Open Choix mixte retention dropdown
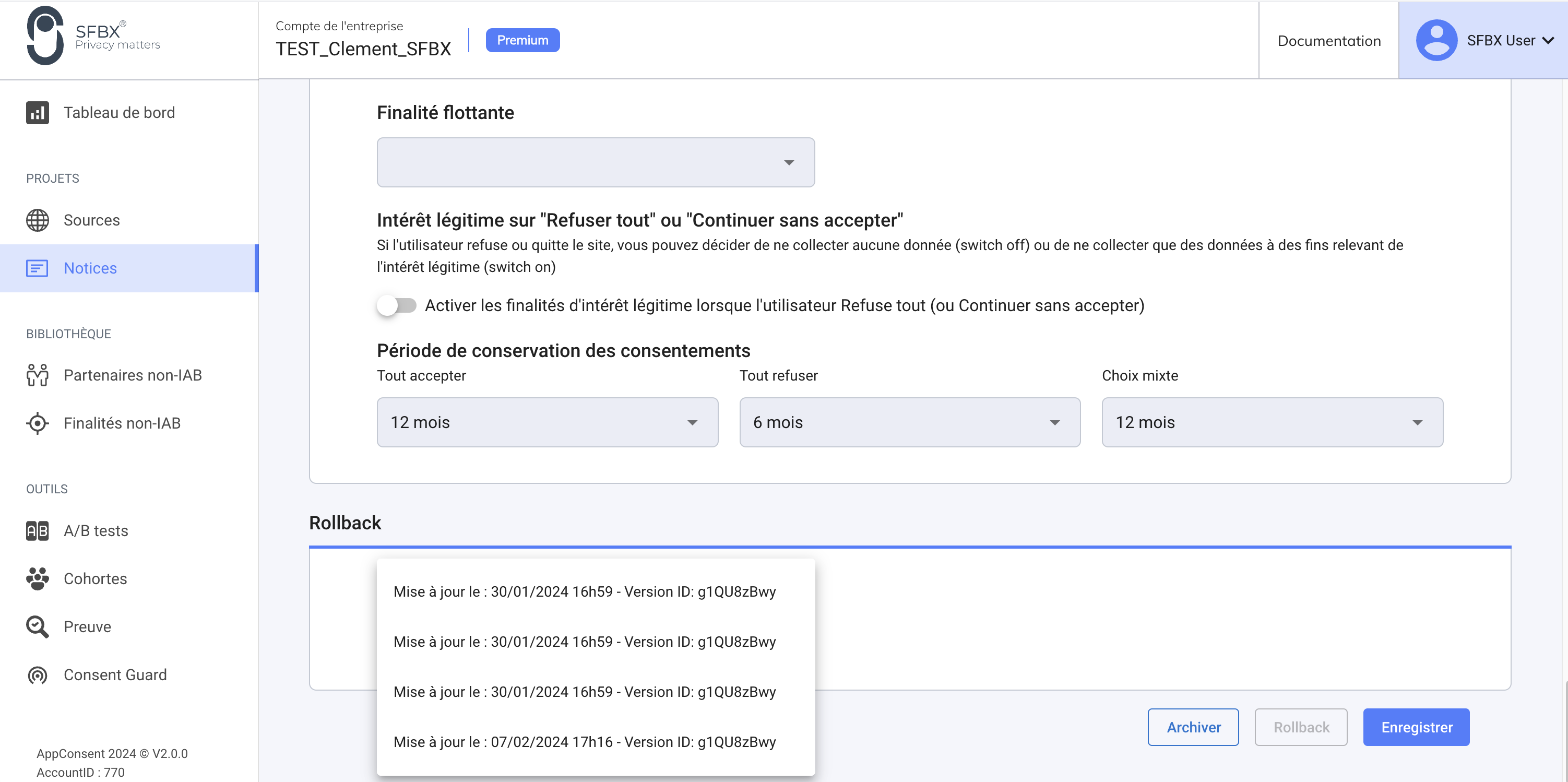Image resolution: width=1568 pixels, height=782 pixels. 1272,422
